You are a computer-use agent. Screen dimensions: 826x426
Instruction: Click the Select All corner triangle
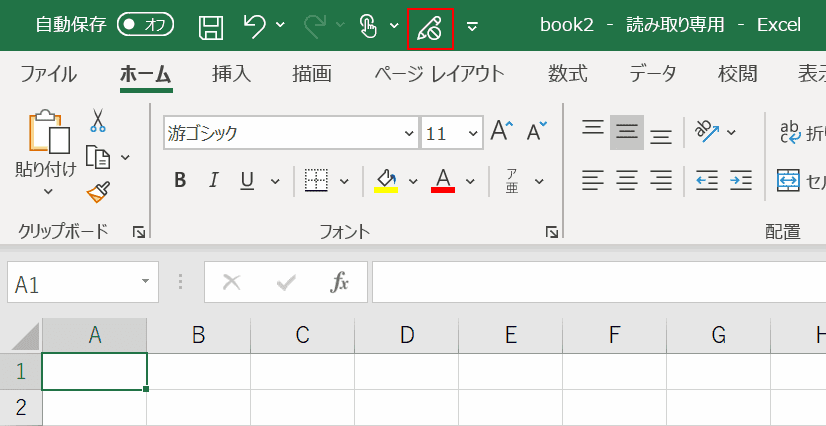pyautogui.click(x=26, y=336)
